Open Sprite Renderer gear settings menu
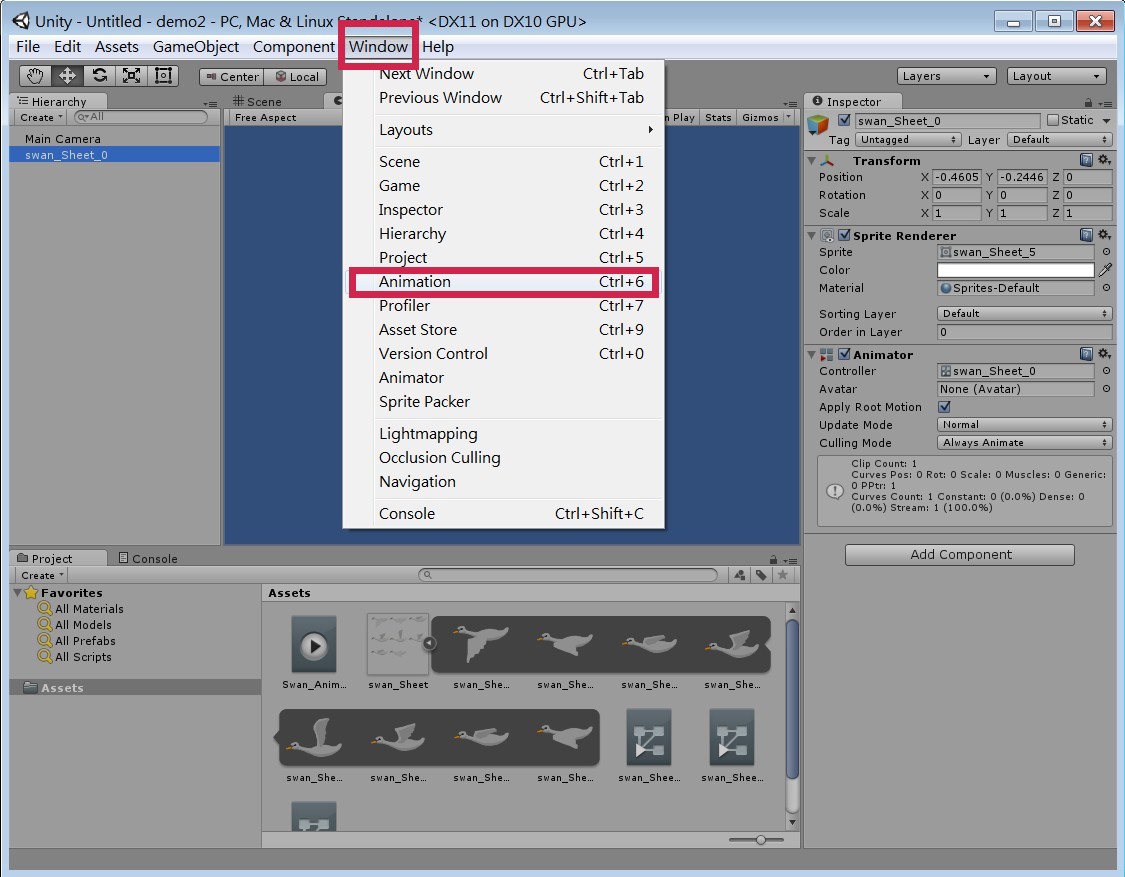This screenshot has width=1125, height=877. [x=1104, y=235]
